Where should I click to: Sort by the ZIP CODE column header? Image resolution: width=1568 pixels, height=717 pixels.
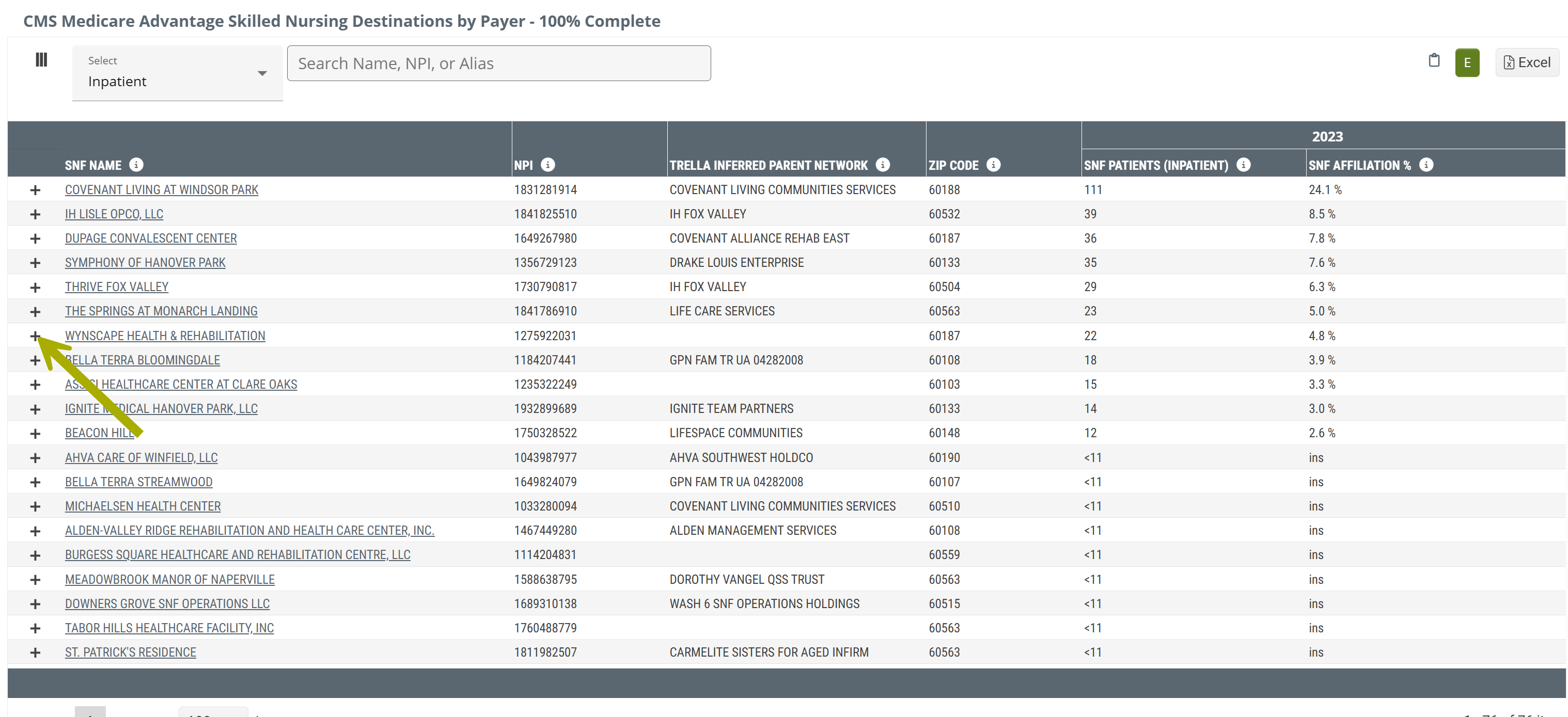point(953,165)
